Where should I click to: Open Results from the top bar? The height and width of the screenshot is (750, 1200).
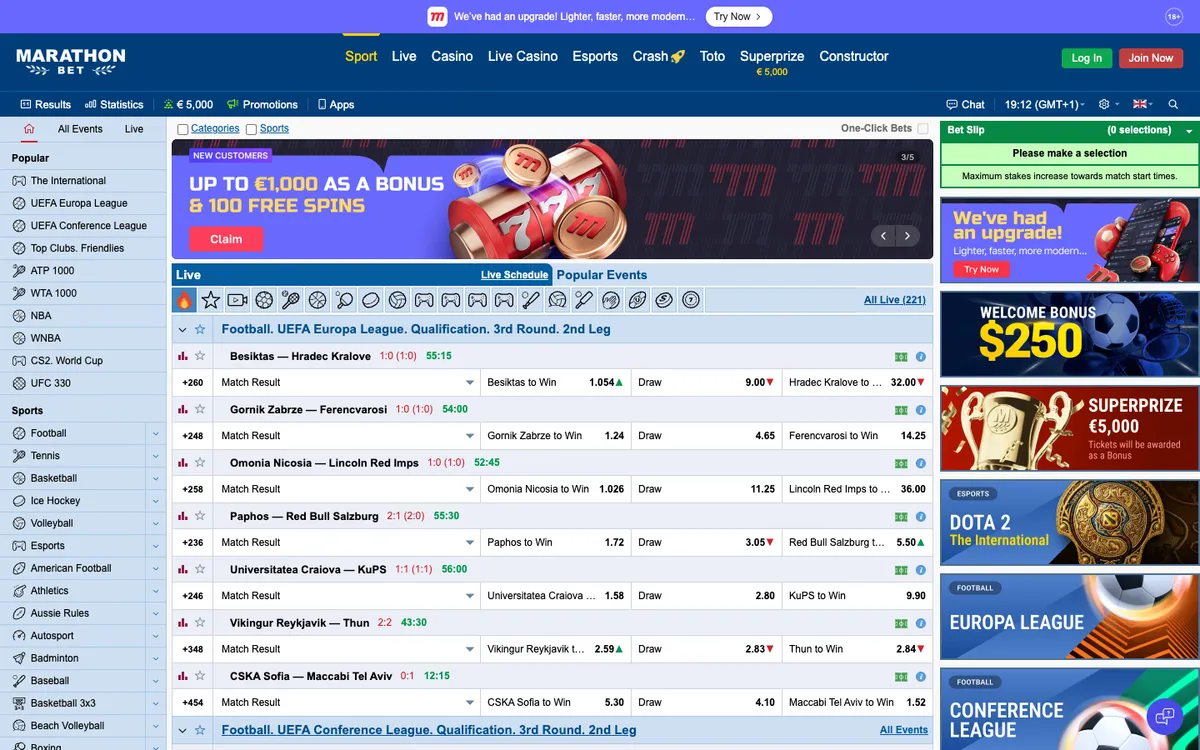point(46,104)
